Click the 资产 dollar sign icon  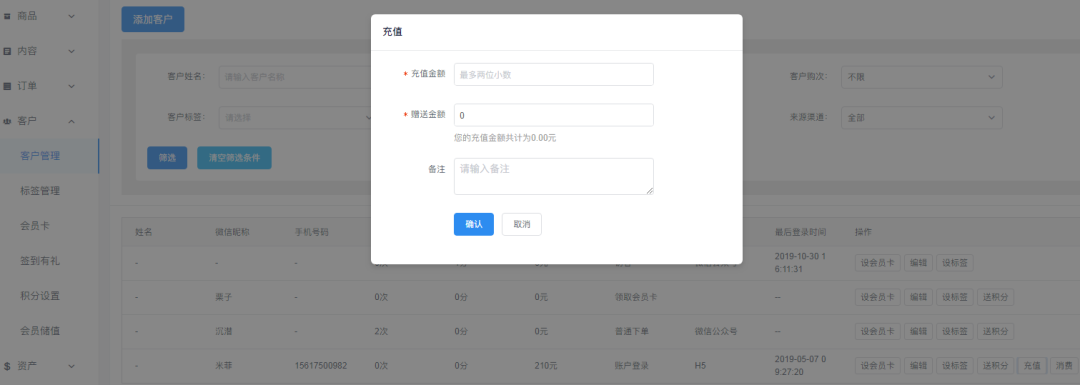click(x=8, y=366)
